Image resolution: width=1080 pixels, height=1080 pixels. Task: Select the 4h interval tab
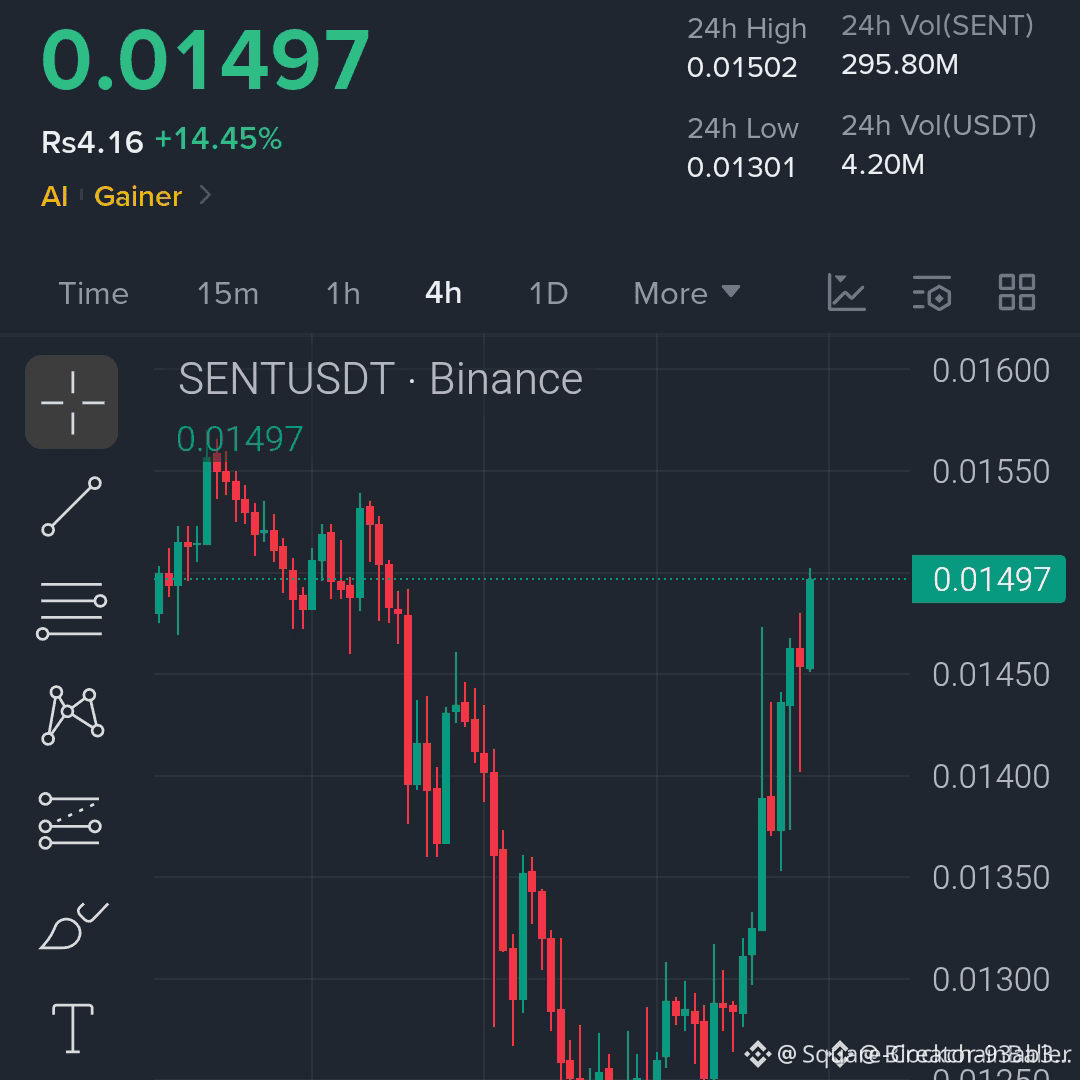[x=444, y=293]
